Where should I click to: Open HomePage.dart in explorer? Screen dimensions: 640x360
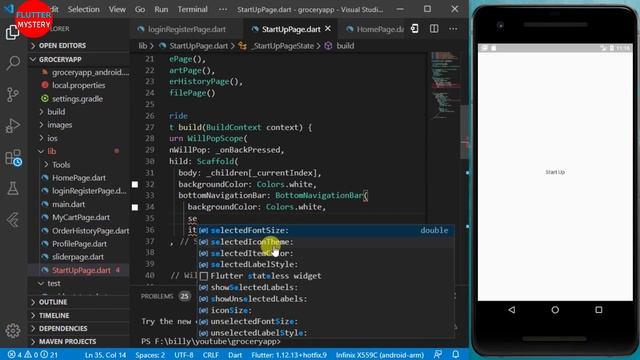[x=79, y=178]
